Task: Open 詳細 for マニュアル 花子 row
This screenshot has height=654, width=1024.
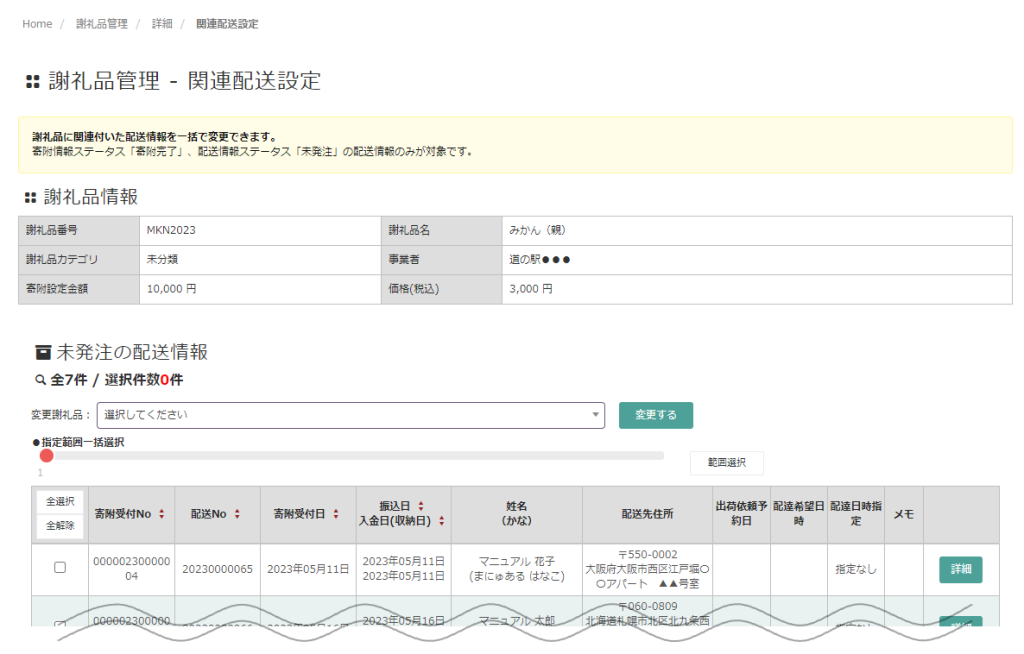Action: click(x=960, y=569)
